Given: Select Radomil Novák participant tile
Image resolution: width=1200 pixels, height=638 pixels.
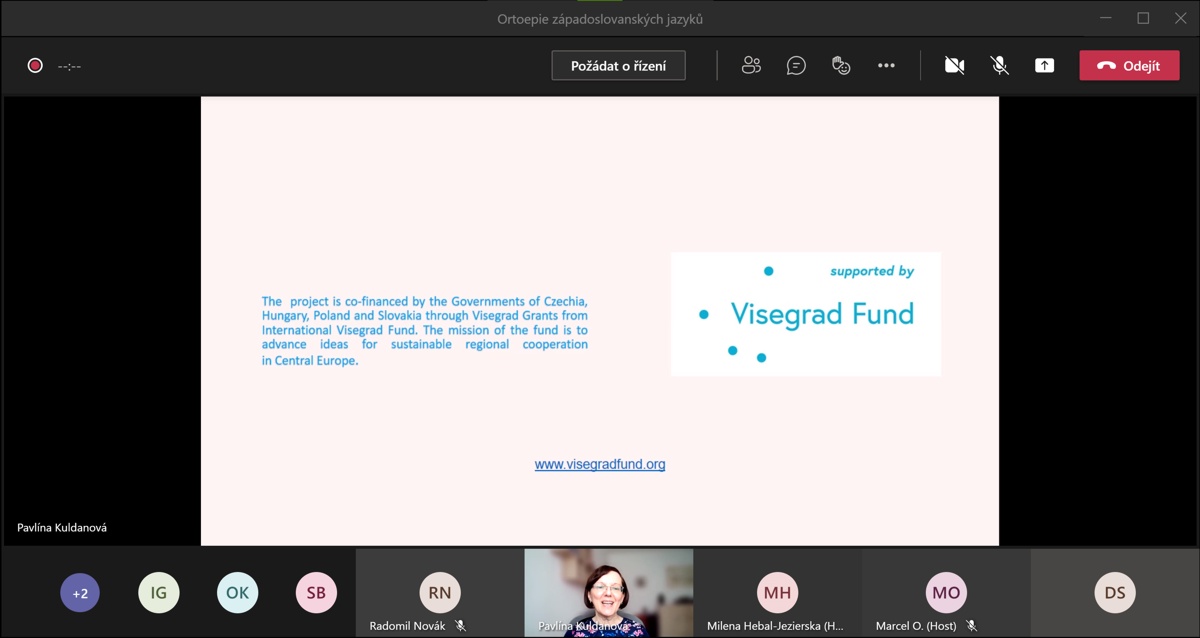Looking at the screenshot, I should (x=440, y=593).
